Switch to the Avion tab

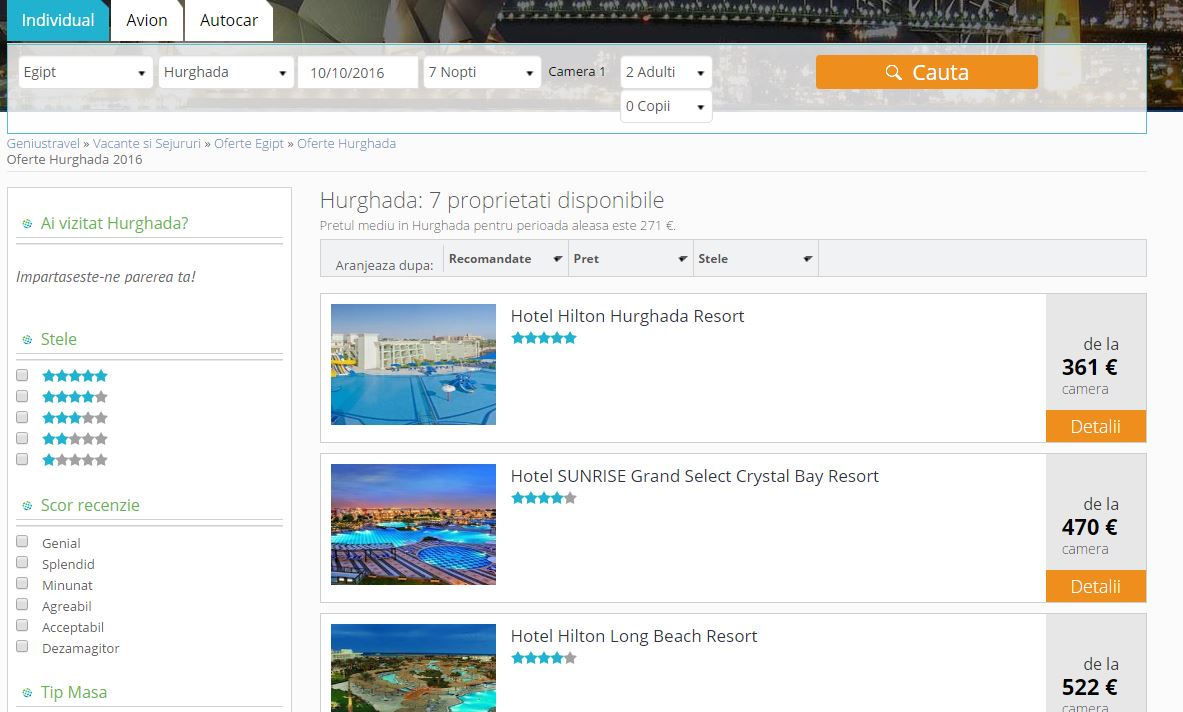[147, 20]
